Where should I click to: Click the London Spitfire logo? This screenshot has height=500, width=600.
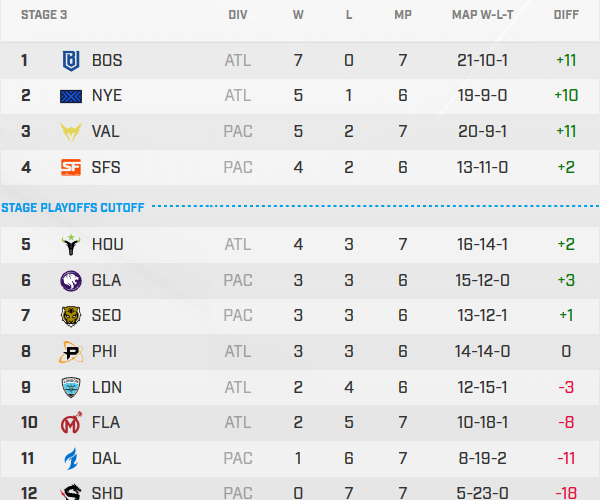point(71,387)
